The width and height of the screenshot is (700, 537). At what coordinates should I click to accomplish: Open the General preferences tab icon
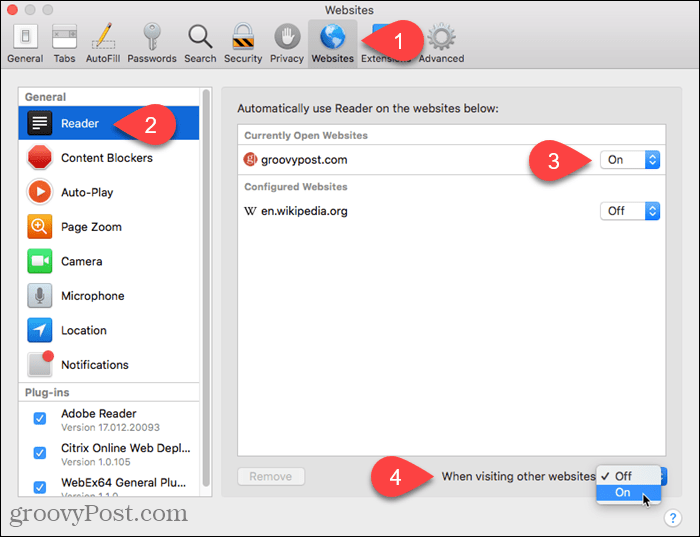point(25,37)
